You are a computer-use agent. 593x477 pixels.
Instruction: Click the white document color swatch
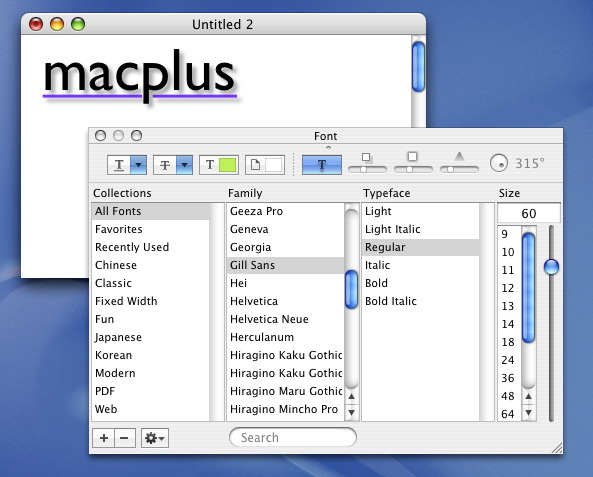(x=273, y=165)
